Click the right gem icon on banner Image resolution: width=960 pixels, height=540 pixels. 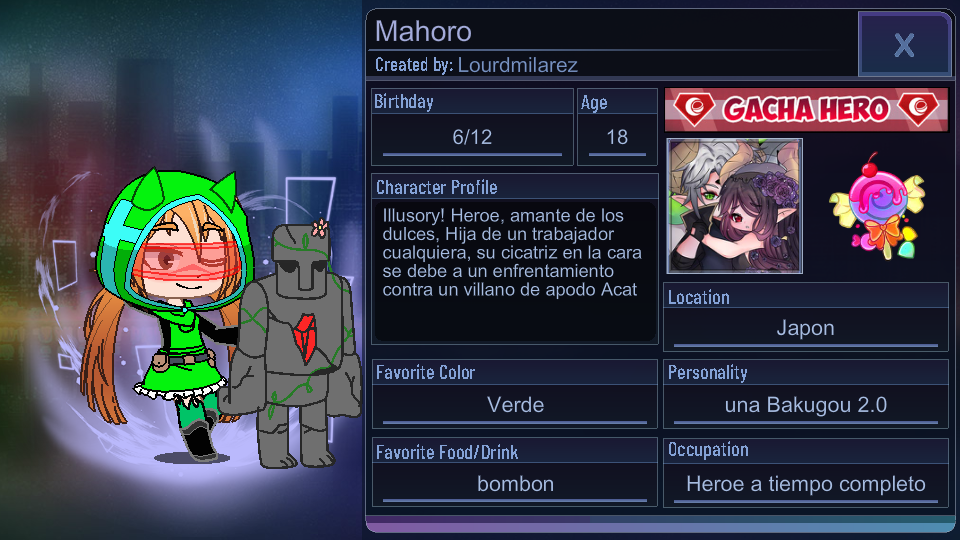pyautogui.click(x=918, y=108)
